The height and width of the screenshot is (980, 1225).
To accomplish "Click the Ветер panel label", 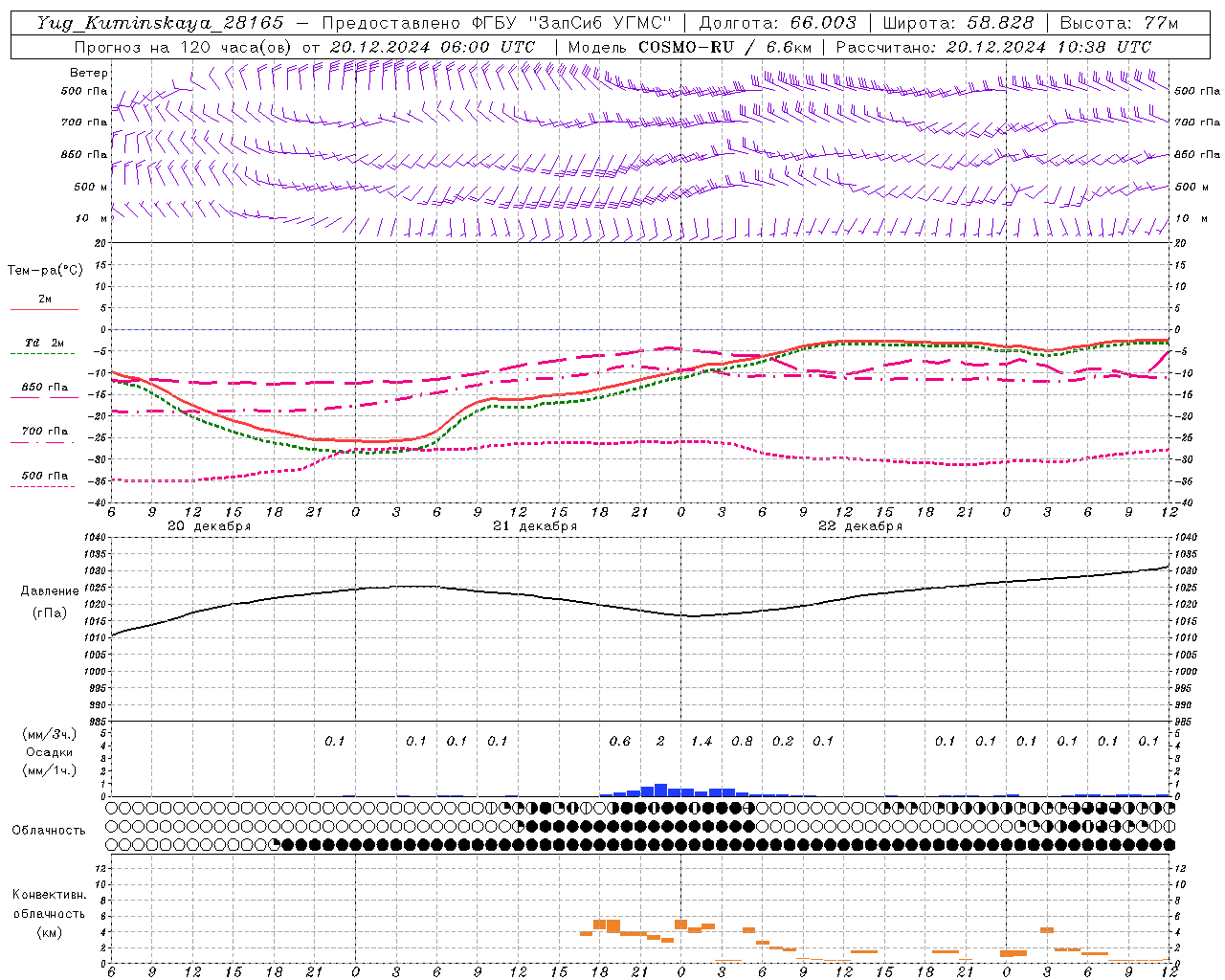I will pos(89,73).
